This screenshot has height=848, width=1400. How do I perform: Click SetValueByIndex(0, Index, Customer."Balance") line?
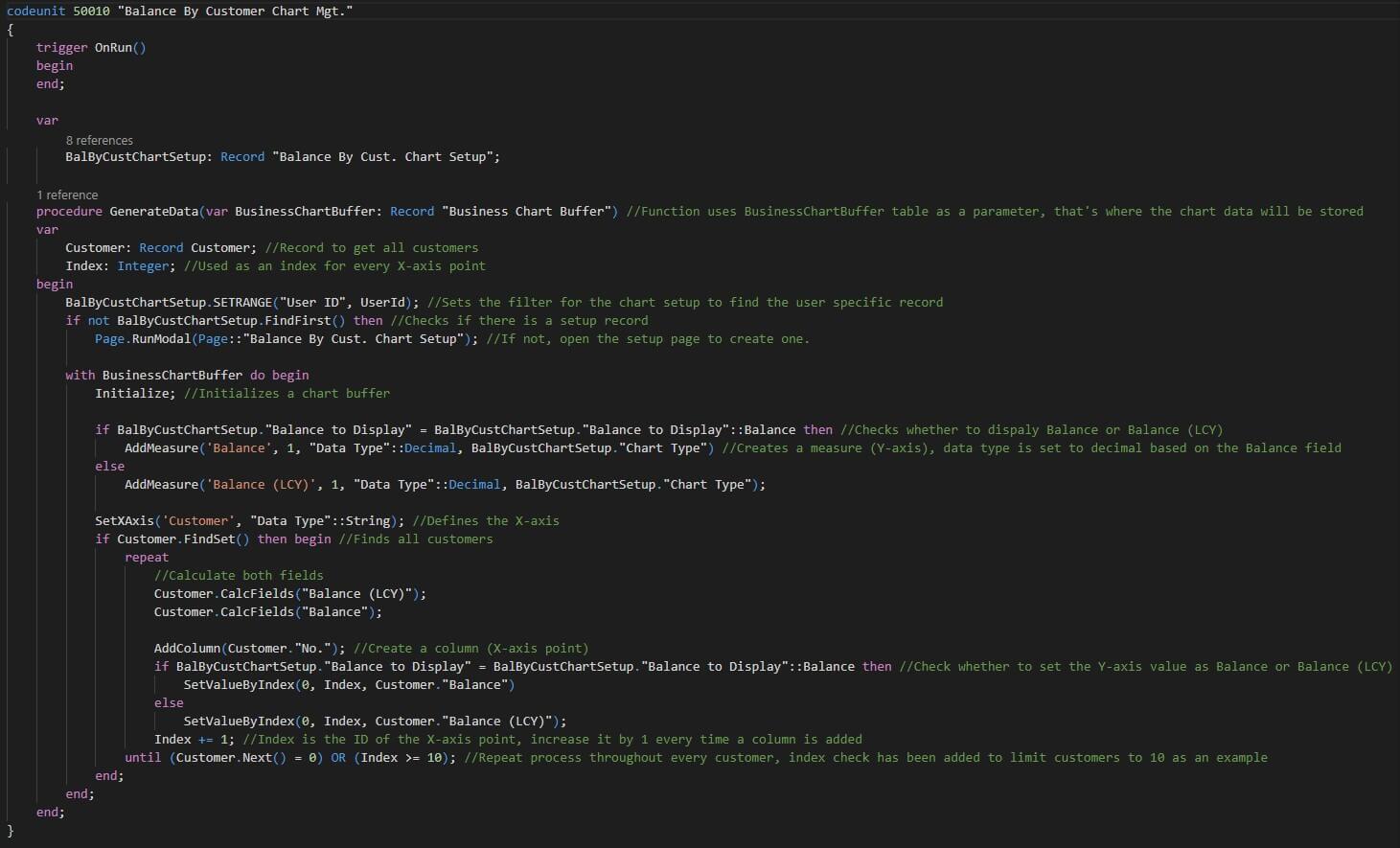coord(349,684)
